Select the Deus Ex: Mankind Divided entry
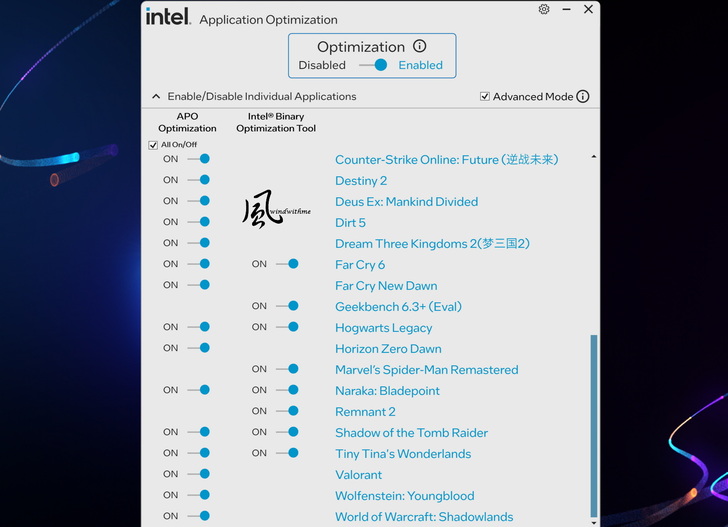This screenshot has height=527, width=728. pos(406,202)
